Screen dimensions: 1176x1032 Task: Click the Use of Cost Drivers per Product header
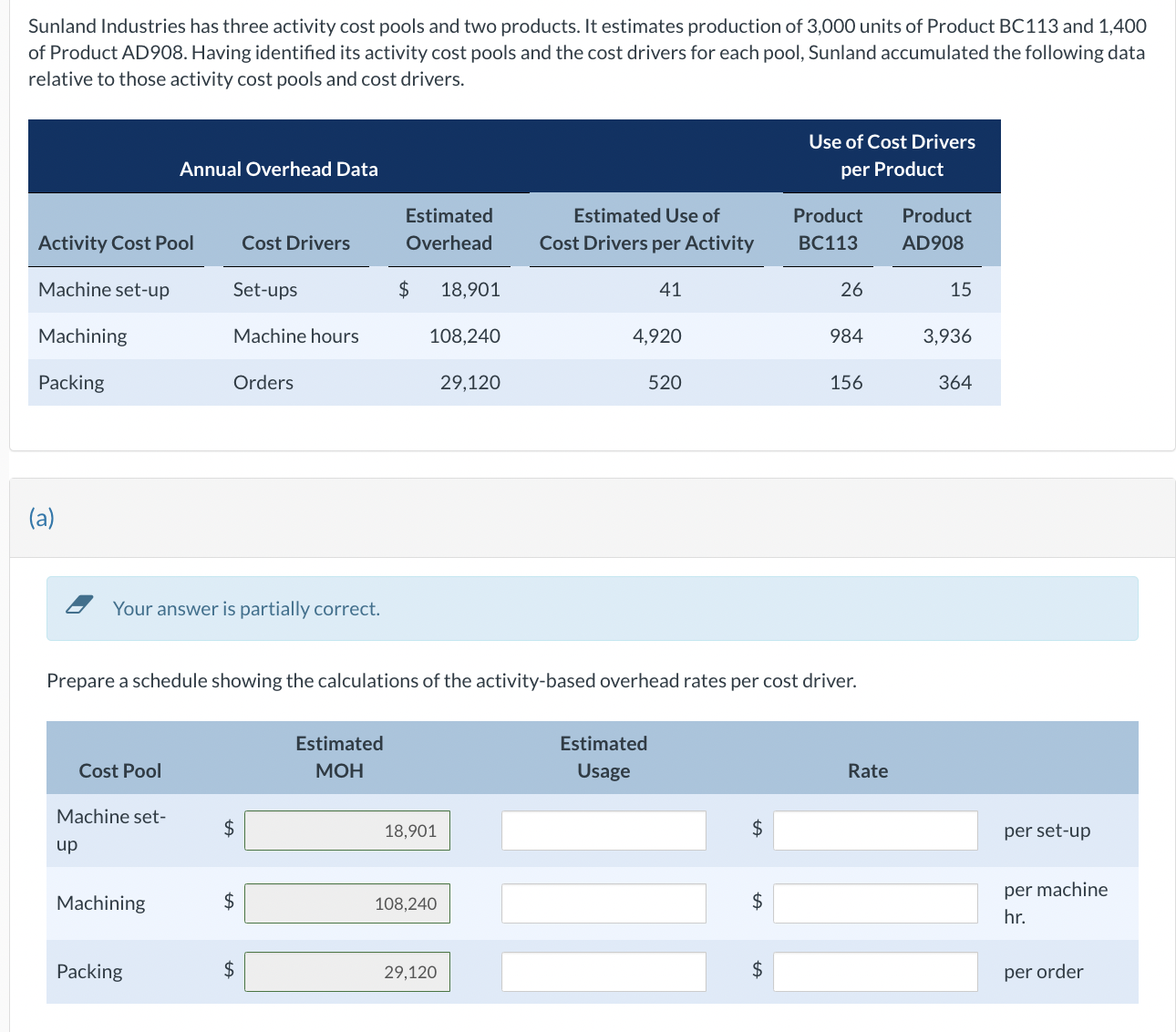(891, 155)
